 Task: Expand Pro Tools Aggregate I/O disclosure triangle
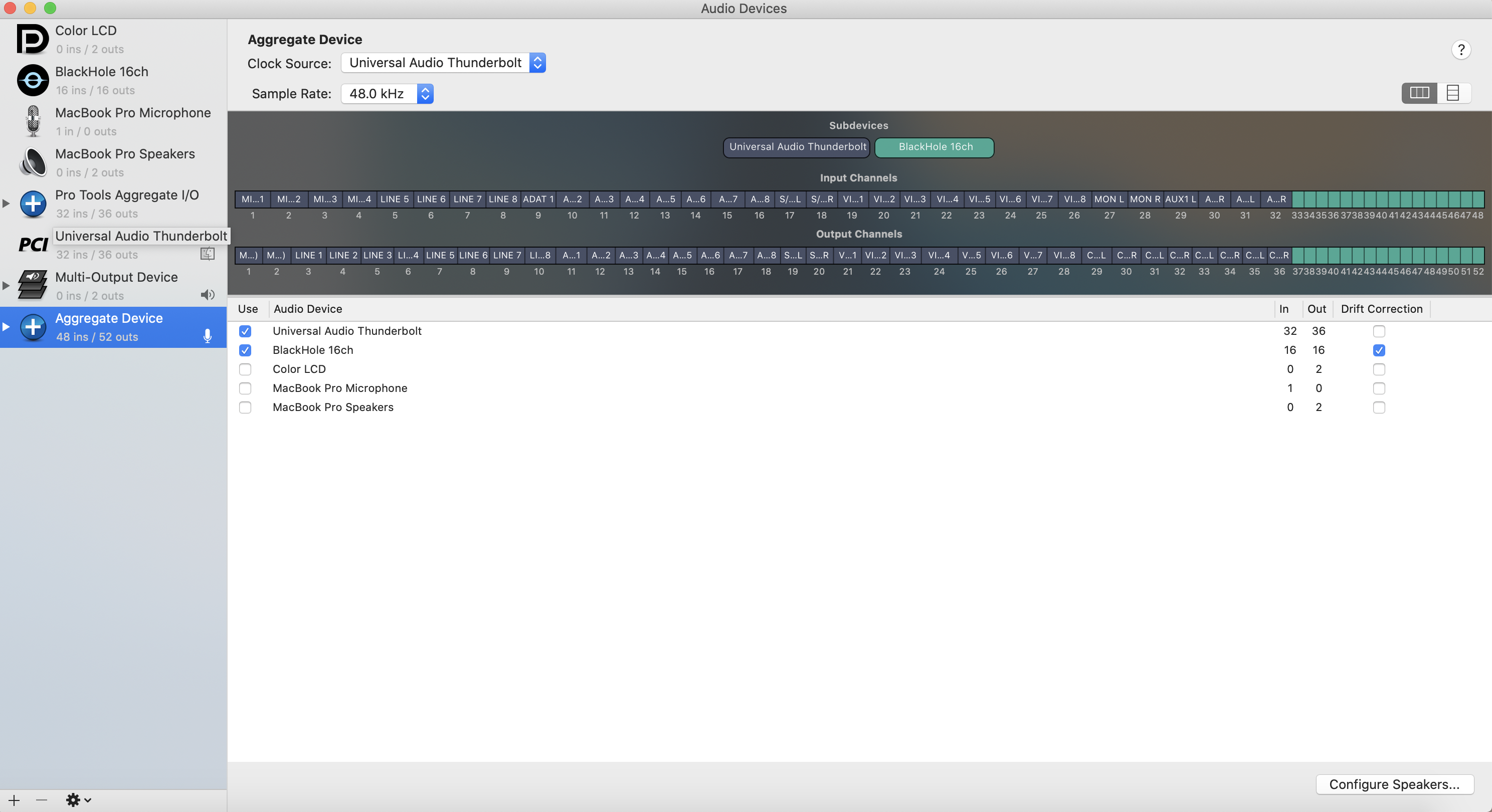tap(7, 204)
